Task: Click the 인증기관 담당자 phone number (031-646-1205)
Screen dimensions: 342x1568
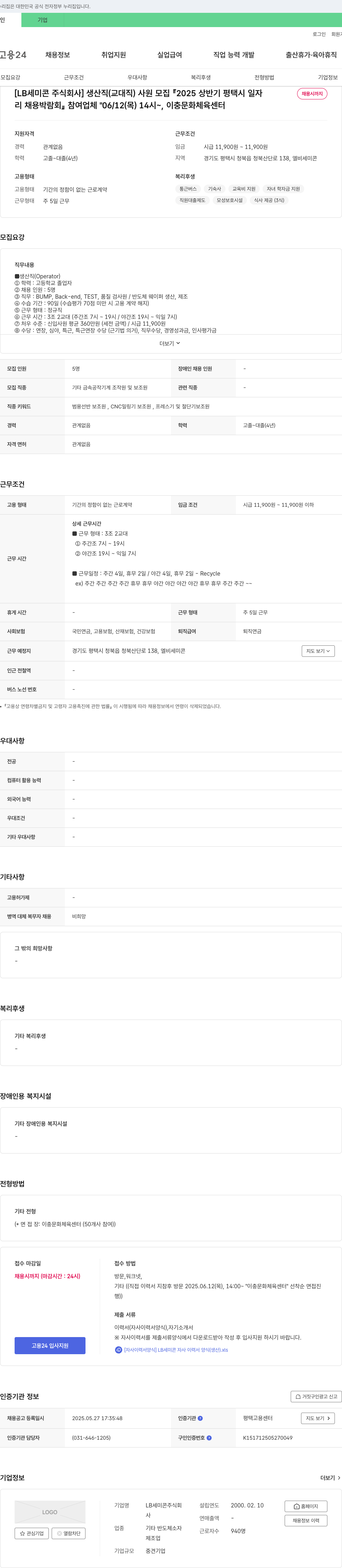Action: pyautogui.click(x=91, y=1437)
